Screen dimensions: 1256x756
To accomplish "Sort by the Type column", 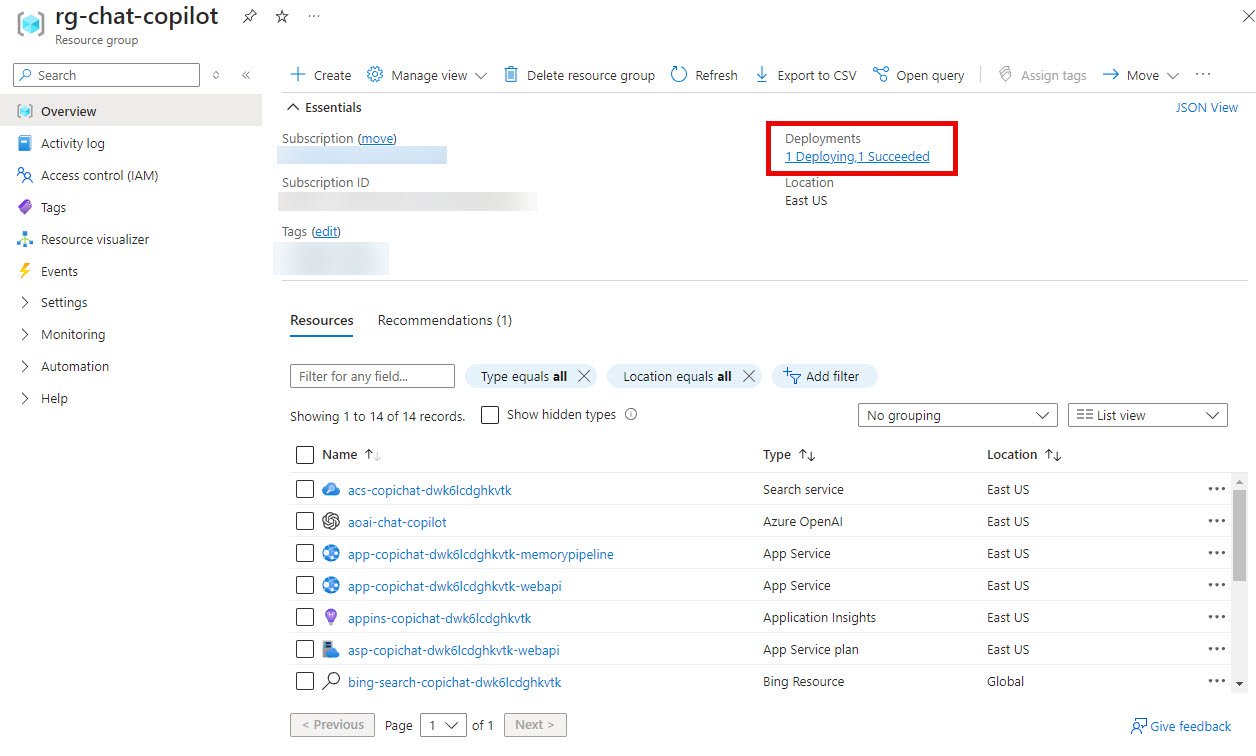I will [789, 454].
